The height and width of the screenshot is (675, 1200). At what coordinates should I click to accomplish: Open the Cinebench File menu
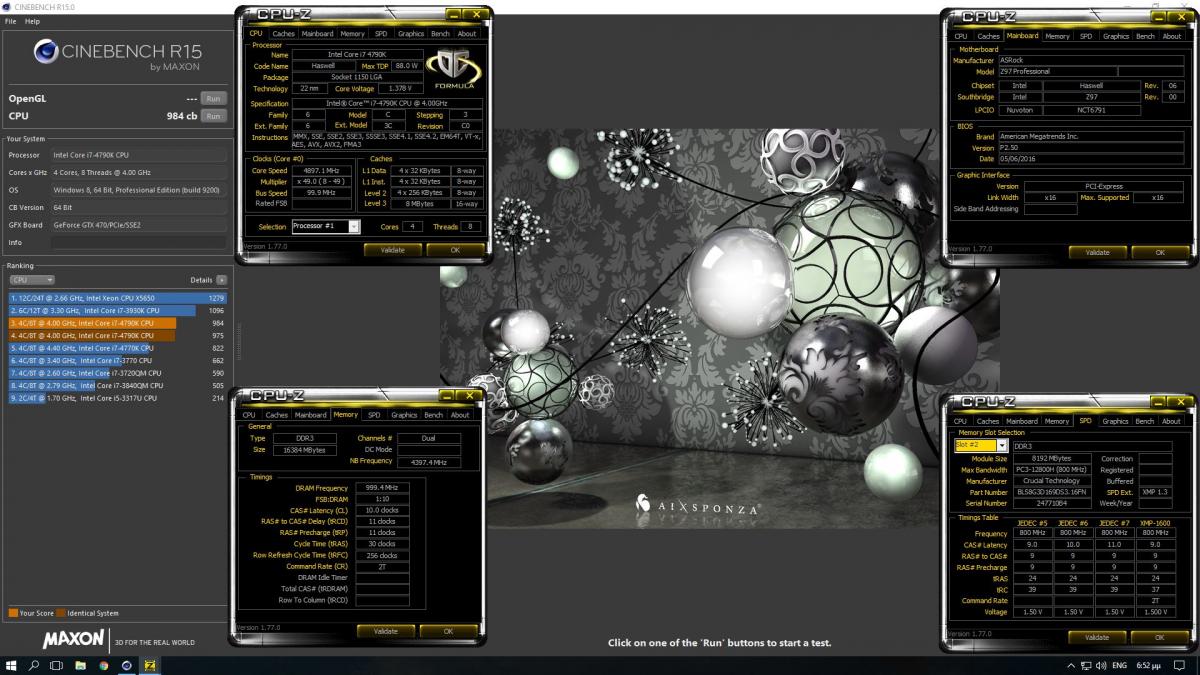pyautogui.click(x=10, y=21)
